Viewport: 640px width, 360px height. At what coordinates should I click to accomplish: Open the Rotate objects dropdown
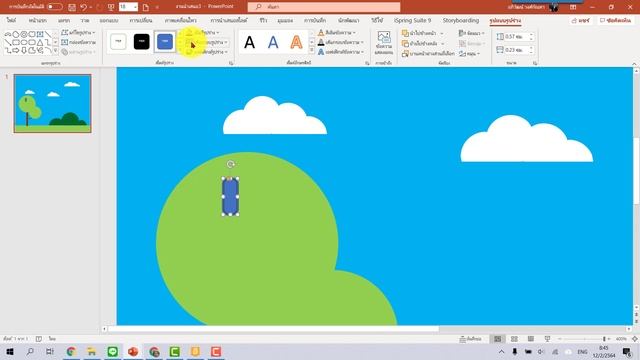[469, 53]
